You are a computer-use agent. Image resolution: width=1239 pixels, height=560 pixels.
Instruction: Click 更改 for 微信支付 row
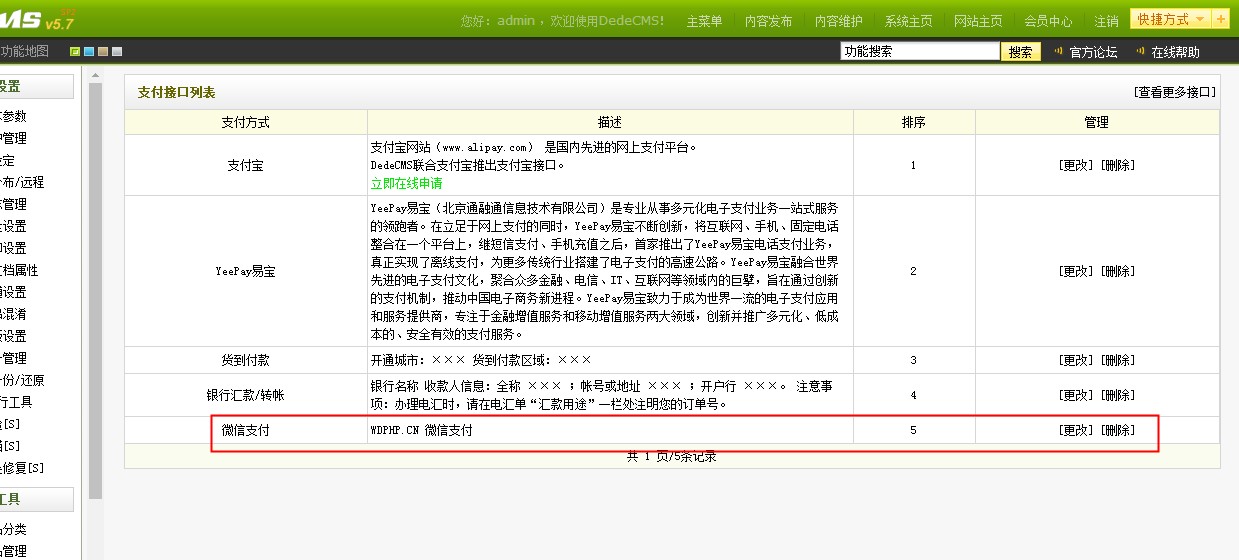pyautogui.click(x=1076, y=430)
